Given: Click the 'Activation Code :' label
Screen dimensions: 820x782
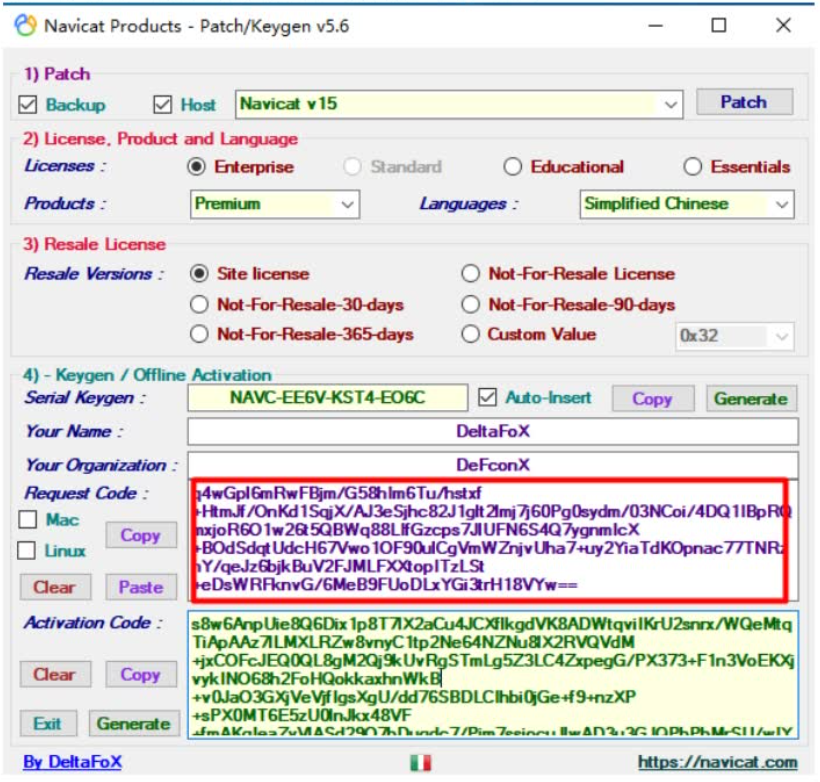Looking at the screenshot, I should 93,622.
